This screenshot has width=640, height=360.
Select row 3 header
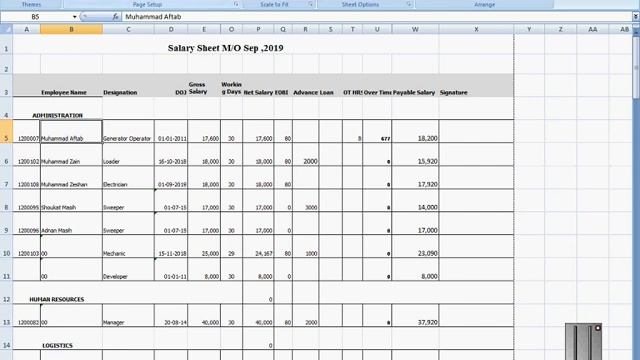(x=6, y=86)
